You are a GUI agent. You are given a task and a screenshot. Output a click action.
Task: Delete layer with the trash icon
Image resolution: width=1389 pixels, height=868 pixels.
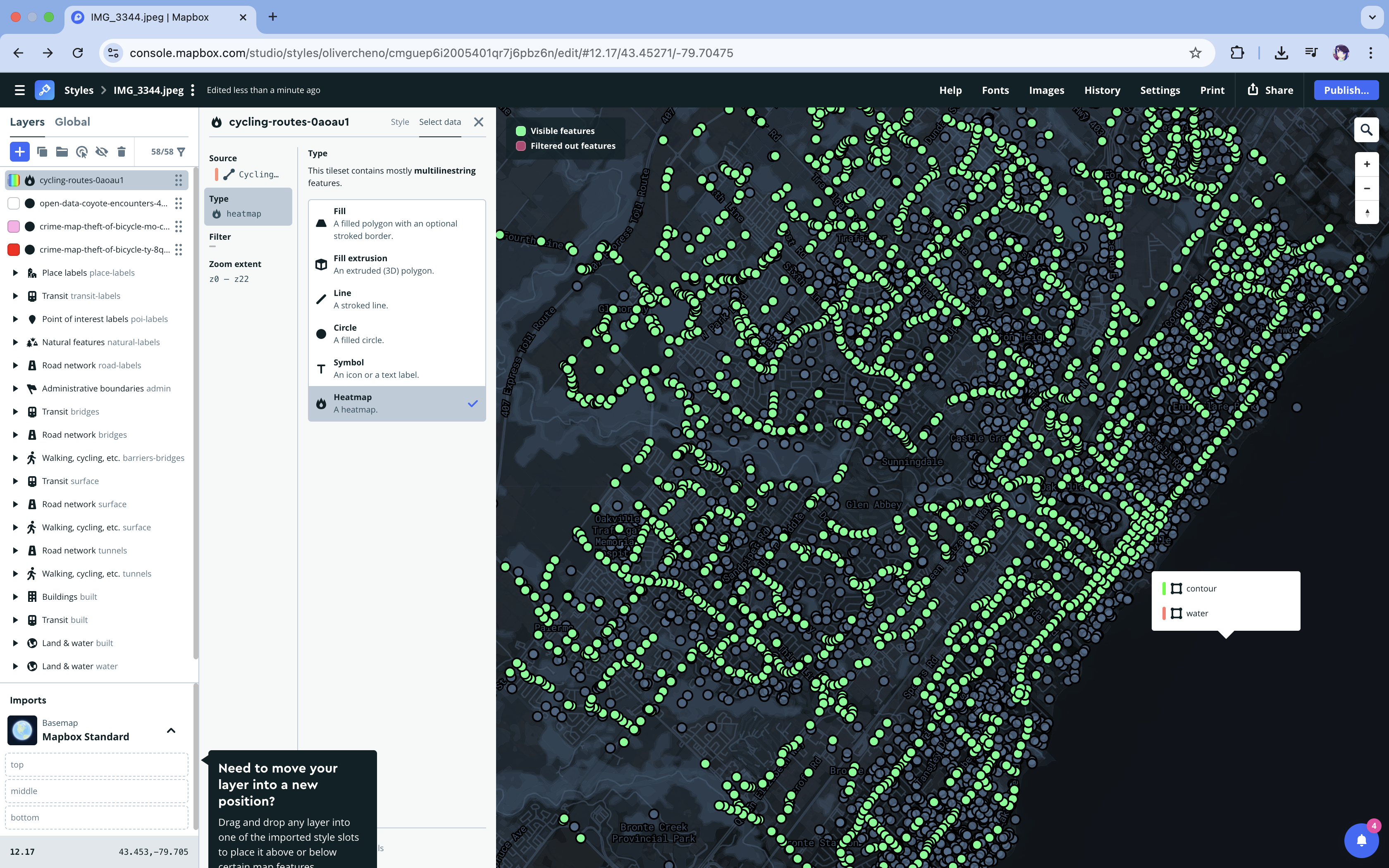point(121,152)
